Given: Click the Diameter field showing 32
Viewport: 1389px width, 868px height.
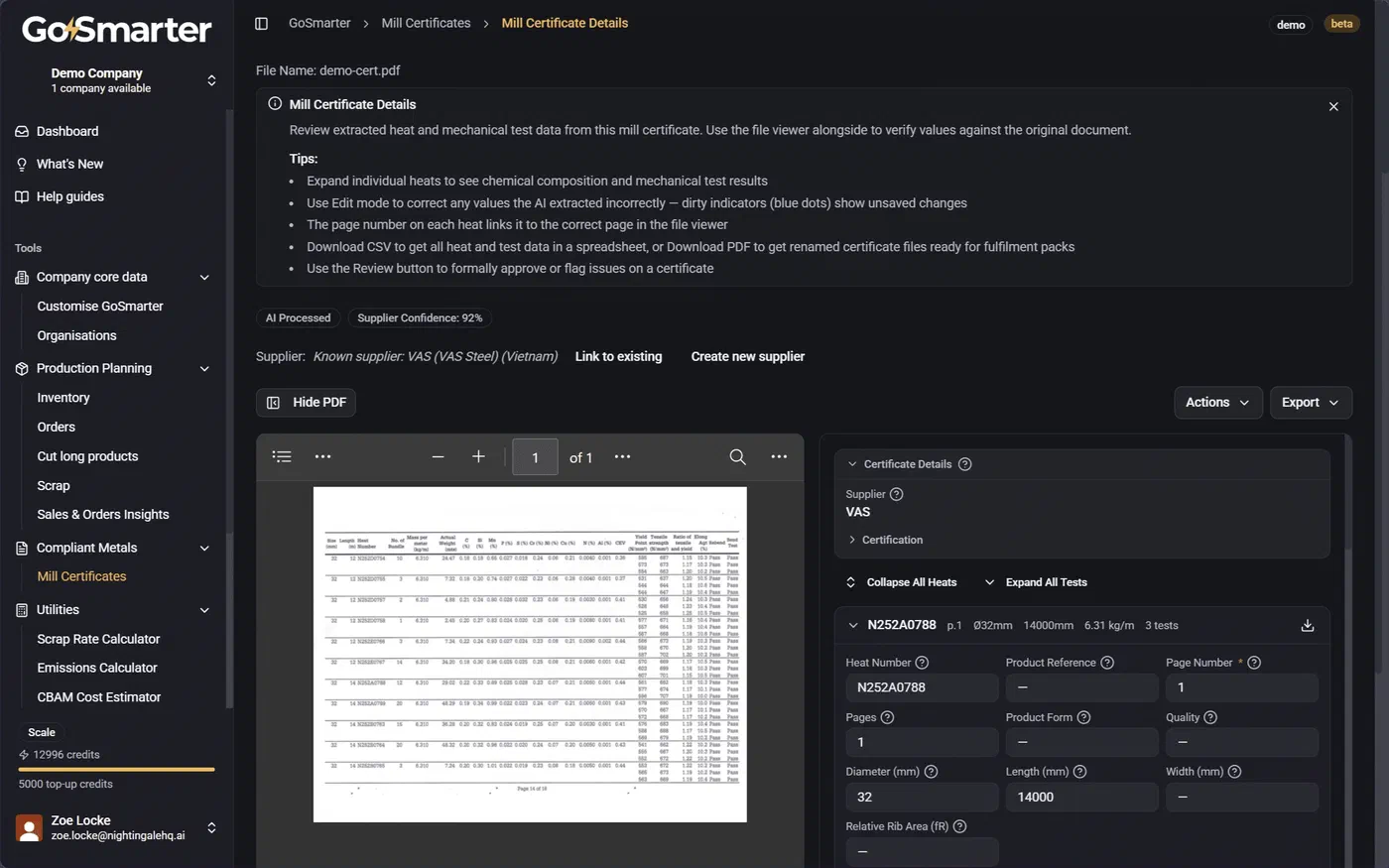Looking at the screenshot, I should coord(922,797).
